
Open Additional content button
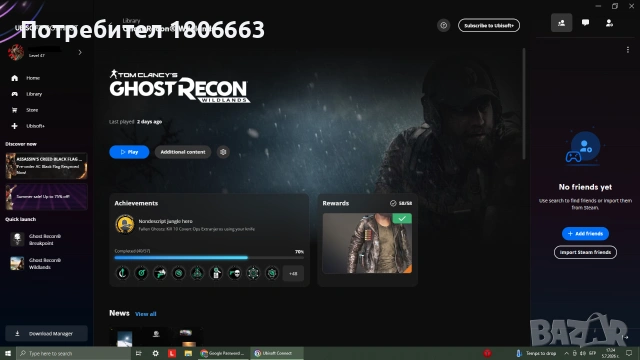tap(183, 152)
